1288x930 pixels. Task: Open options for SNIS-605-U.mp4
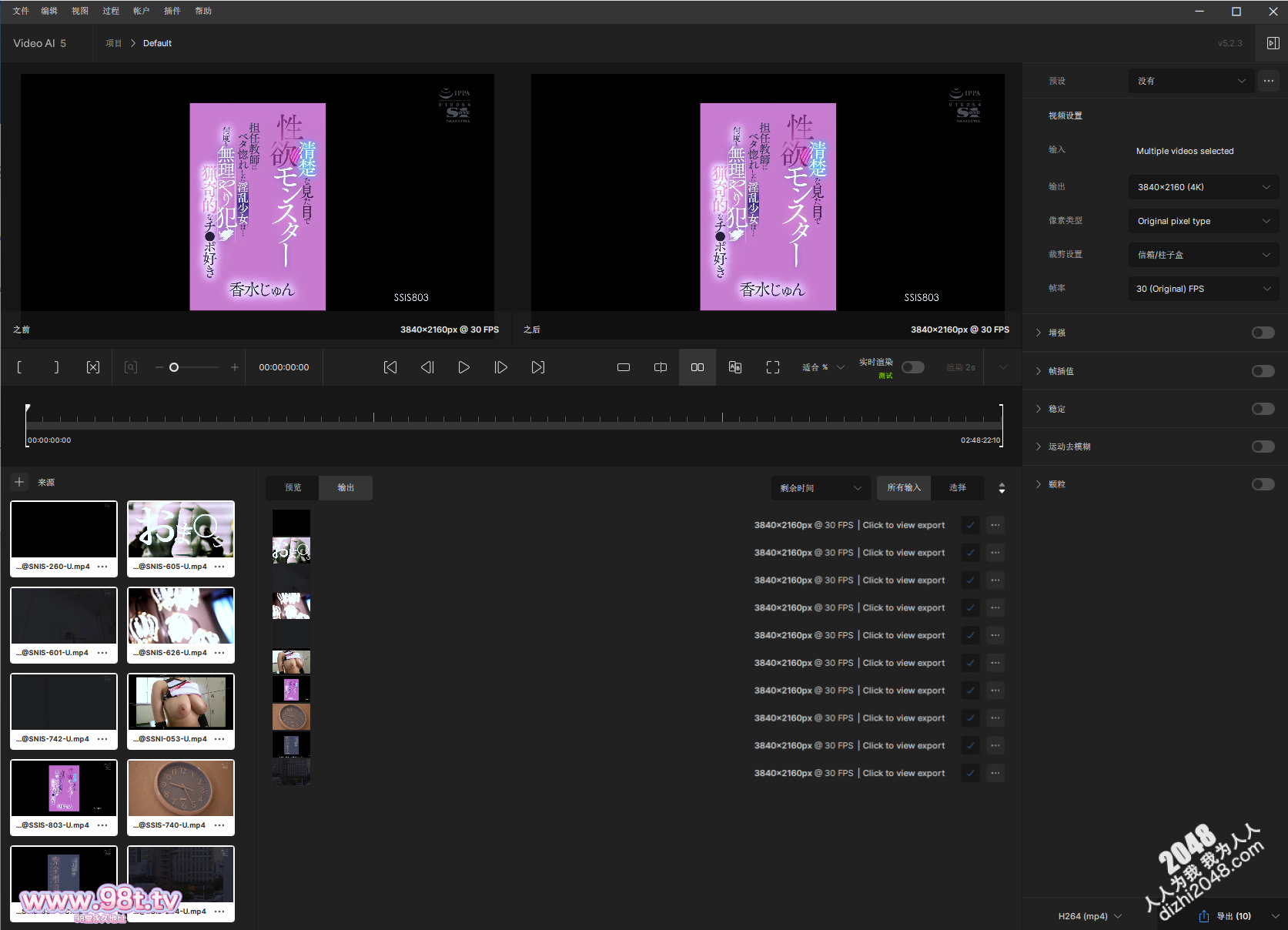219,567
